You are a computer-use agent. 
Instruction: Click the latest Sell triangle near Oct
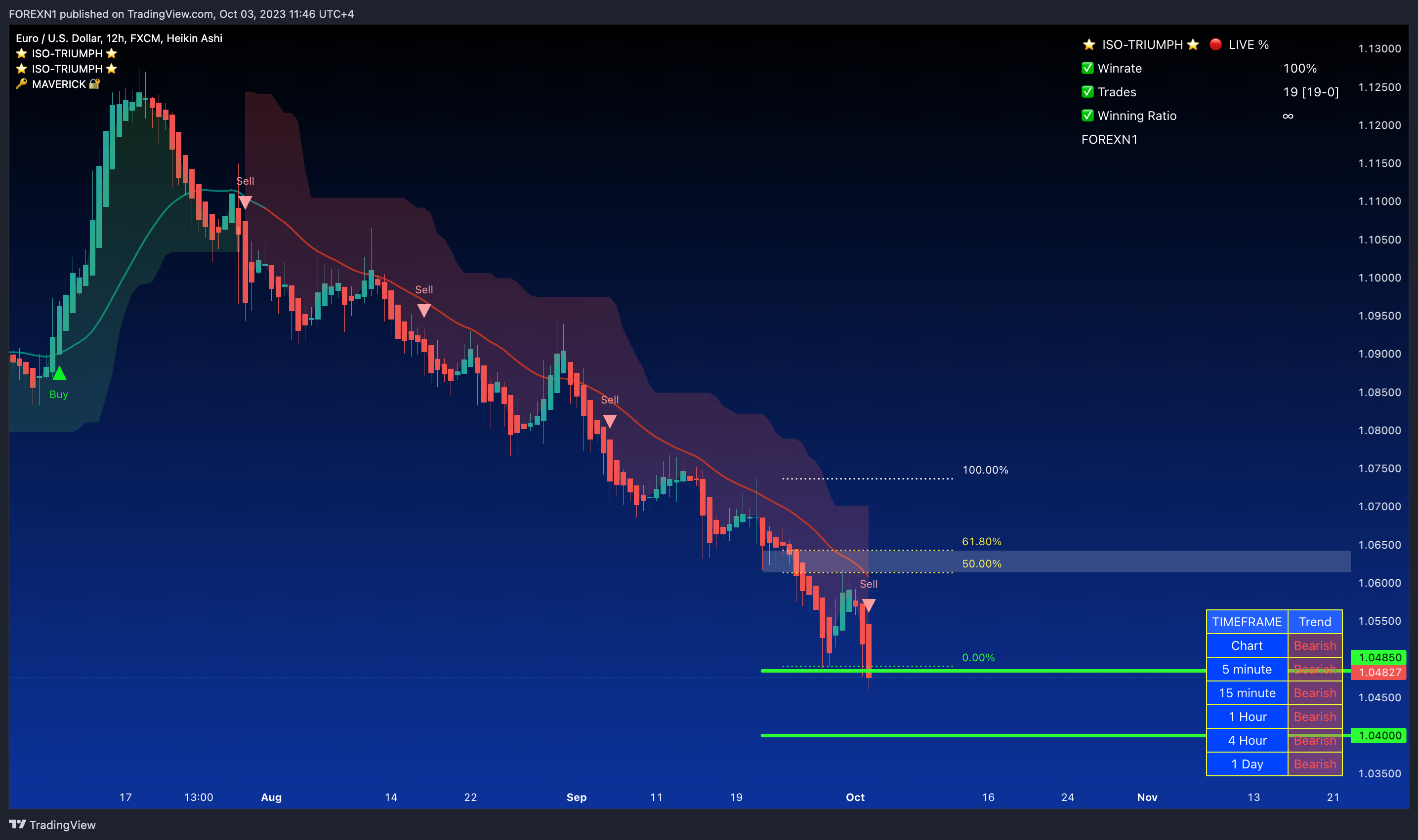pos(868,605)
